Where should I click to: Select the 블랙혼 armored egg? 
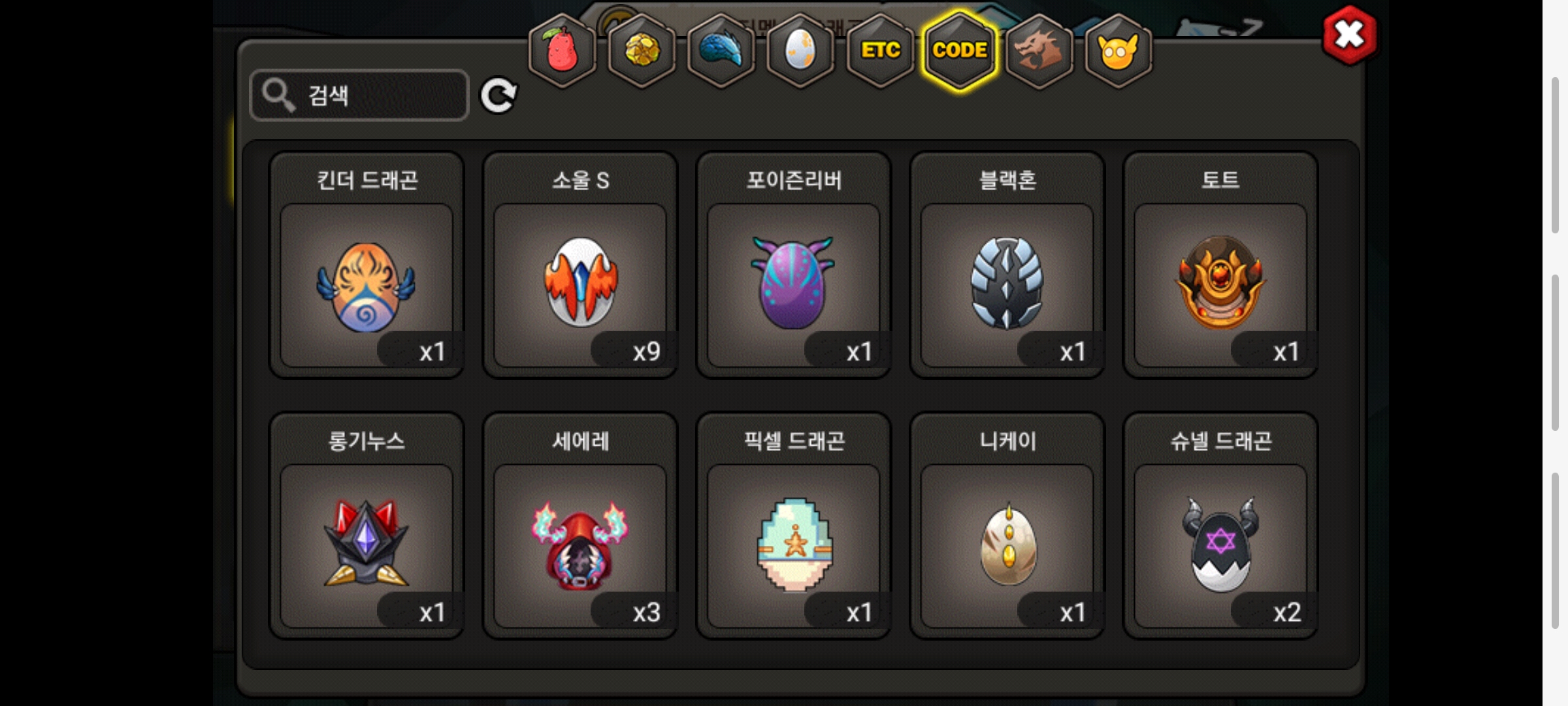click(x=1007, y=265)
